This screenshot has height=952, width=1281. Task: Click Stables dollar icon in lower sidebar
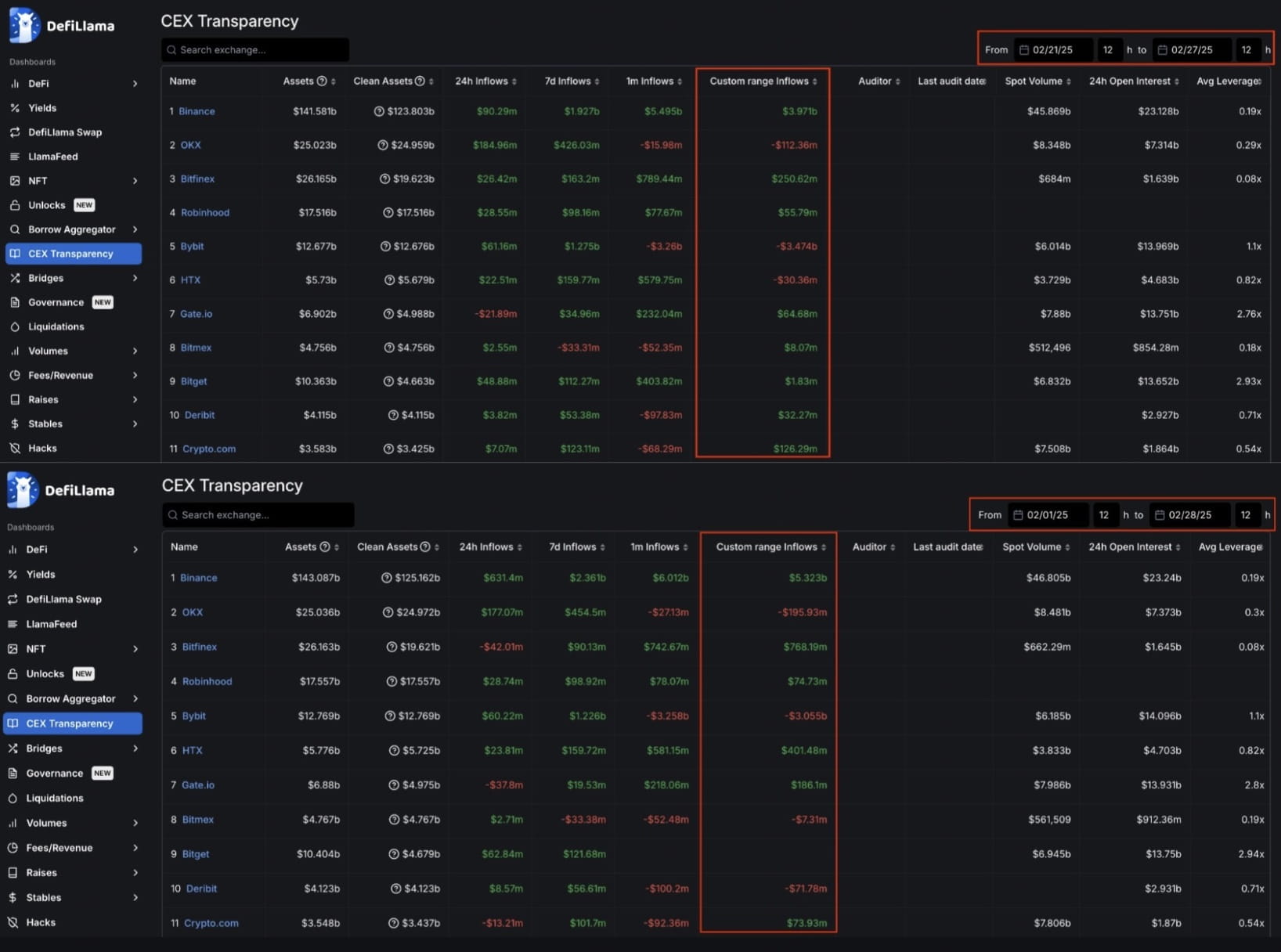click(x=13, y=897)
